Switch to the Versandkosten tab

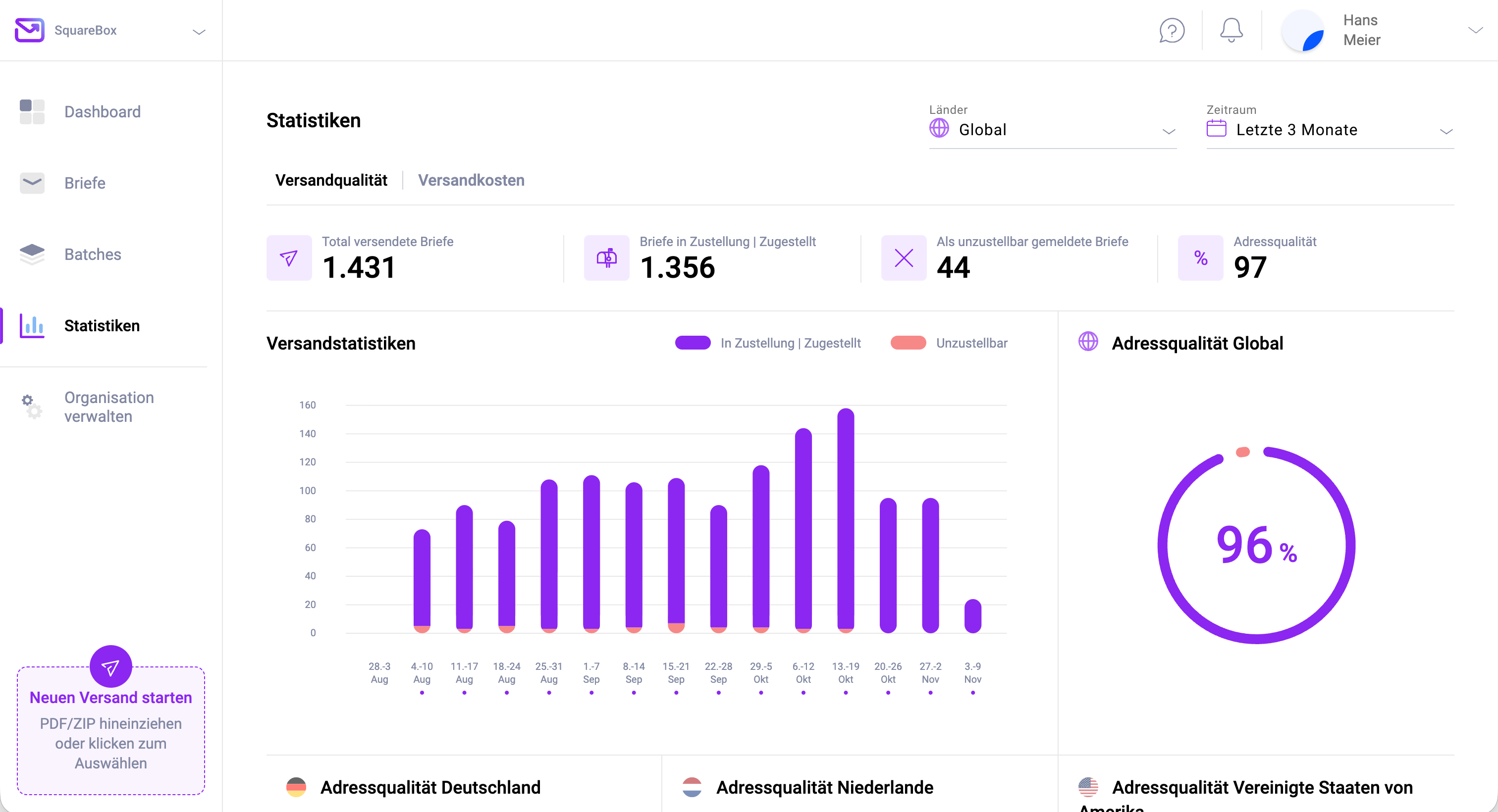[472, 180]
